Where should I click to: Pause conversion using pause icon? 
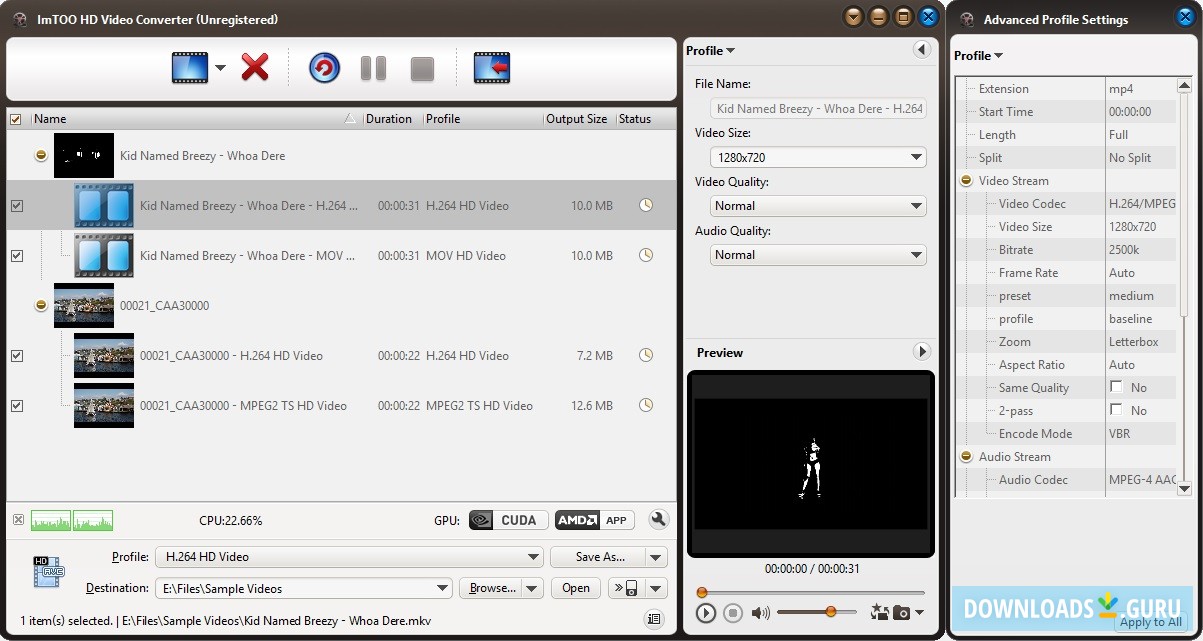coord(372,67)
